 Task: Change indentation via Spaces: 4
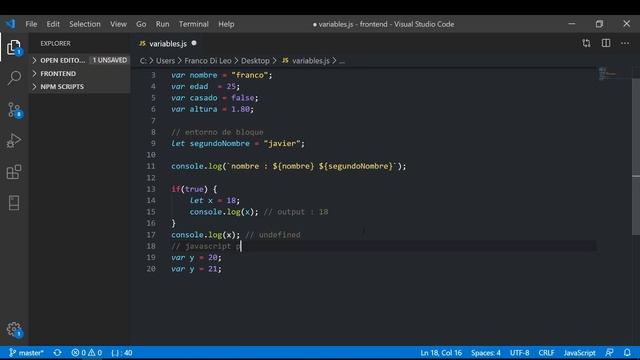click(x=486, y=353)
